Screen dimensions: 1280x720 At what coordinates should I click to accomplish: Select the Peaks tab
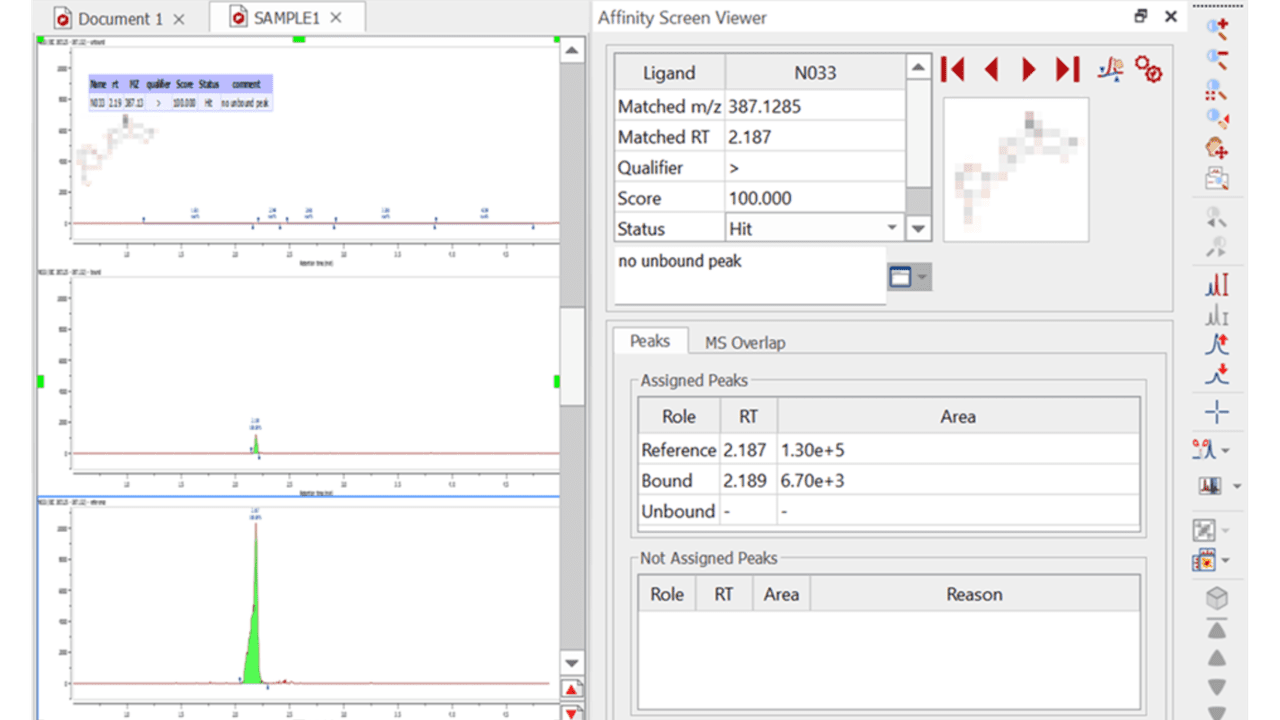[x=650, y=341]
